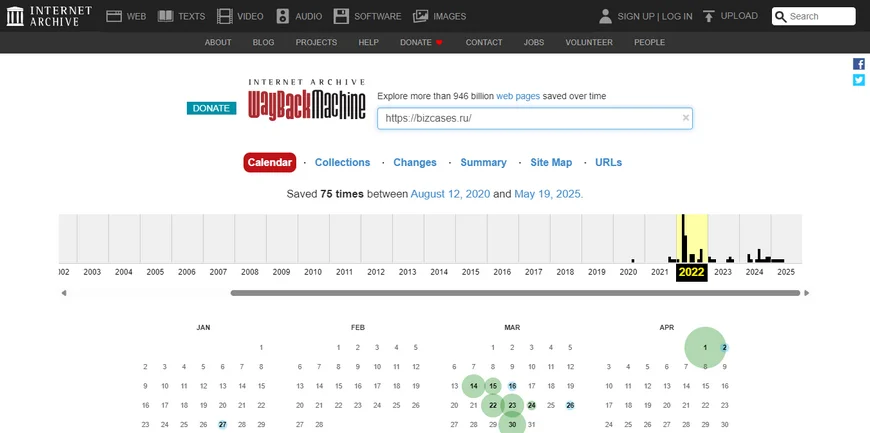Open the CONTACT menu item

click(x=484, y=42)
